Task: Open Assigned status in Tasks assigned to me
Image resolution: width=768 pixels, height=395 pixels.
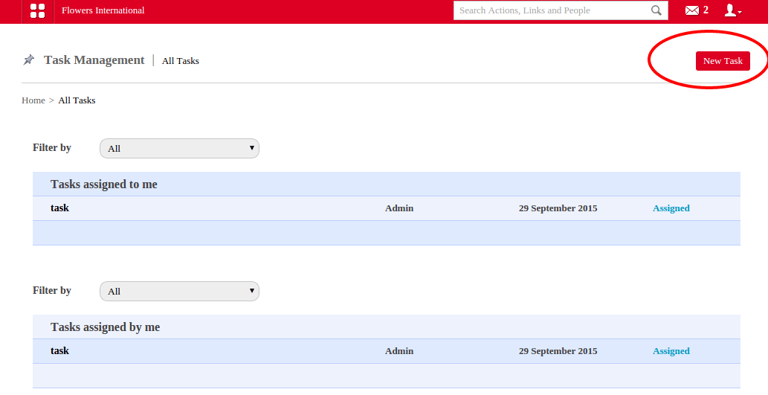Action: (x=671, y=208)
